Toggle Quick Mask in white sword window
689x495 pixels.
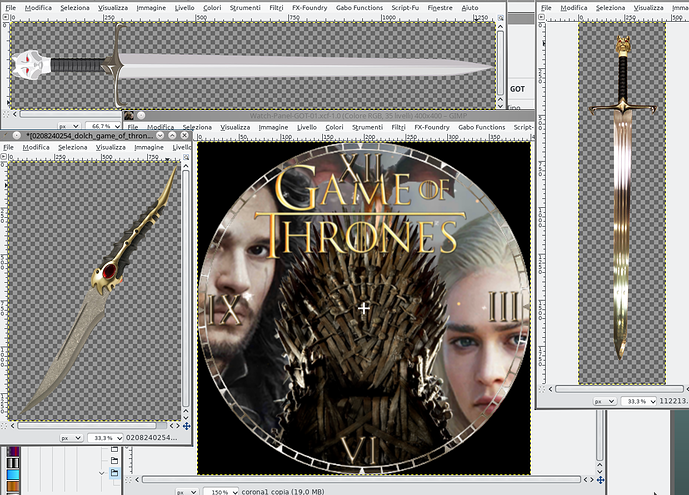pos(5,114)
